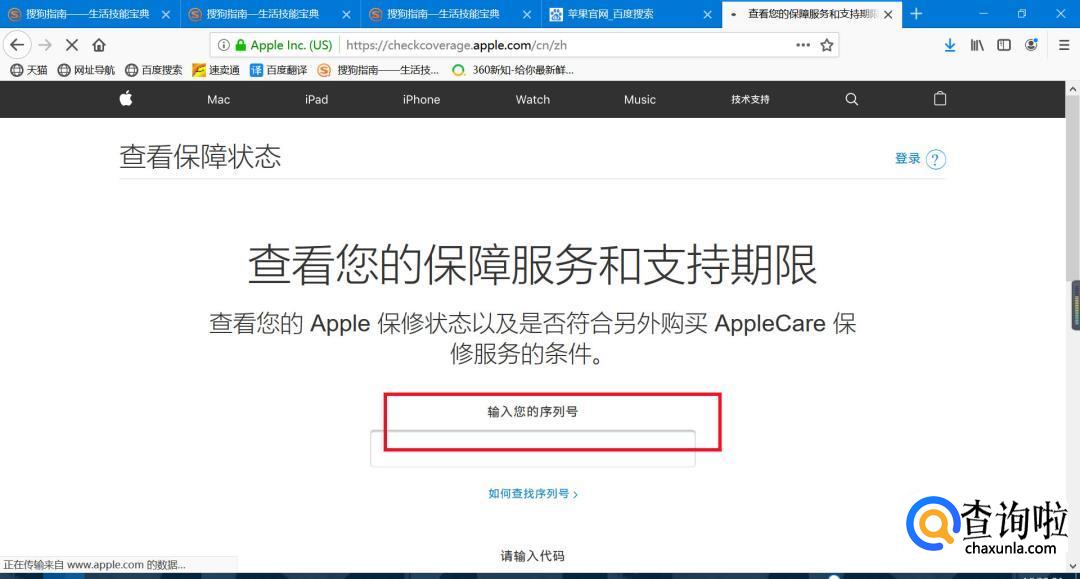
Task: Switch to the 苹果官网_百度搜索 tab
Action: pyautogui.click(x=632, y=14)
